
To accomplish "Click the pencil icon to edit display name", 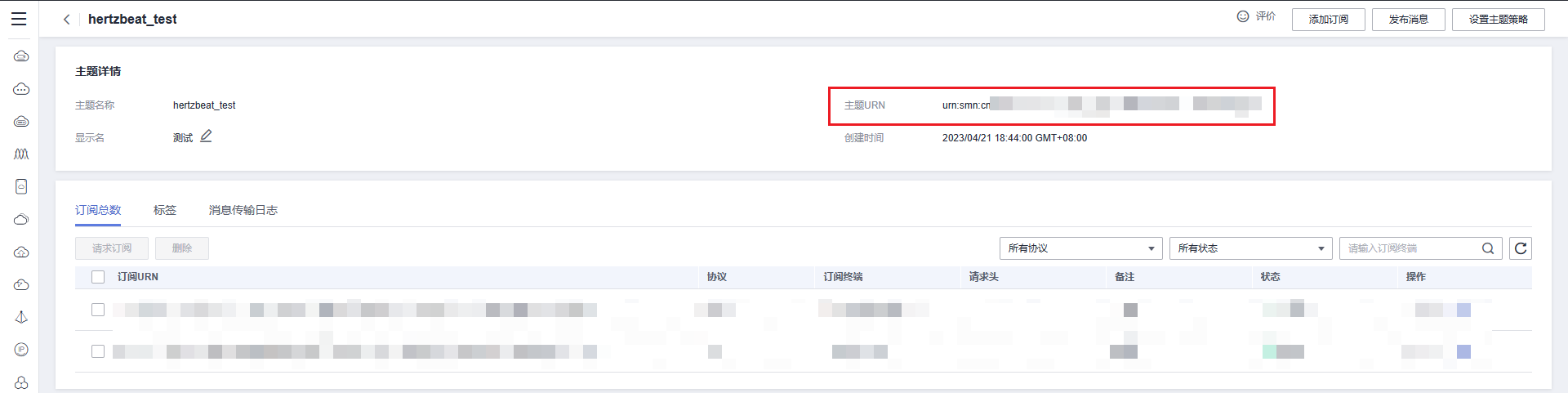I will pyautogui.click(x=206, y=136).
